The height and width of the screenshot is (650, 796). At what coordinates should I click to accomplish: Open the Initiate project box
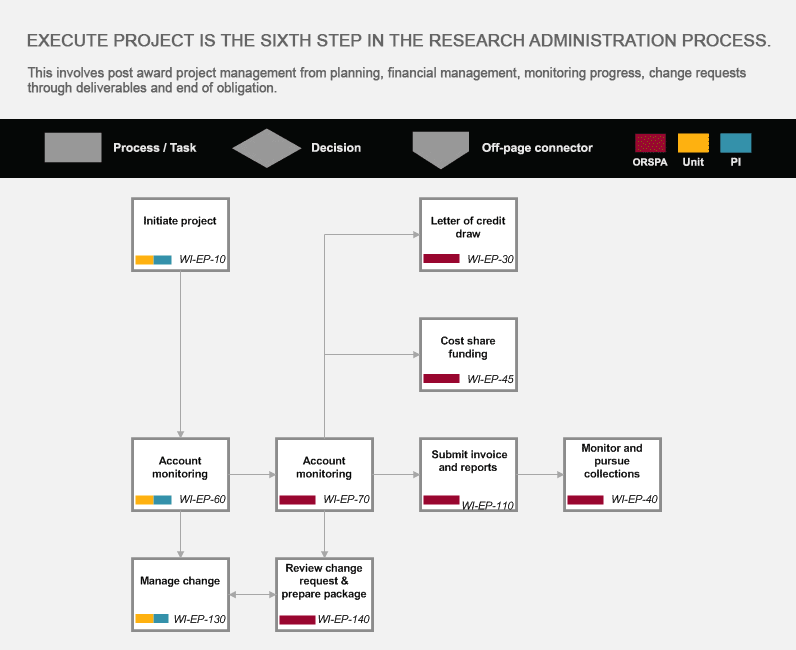180,235
